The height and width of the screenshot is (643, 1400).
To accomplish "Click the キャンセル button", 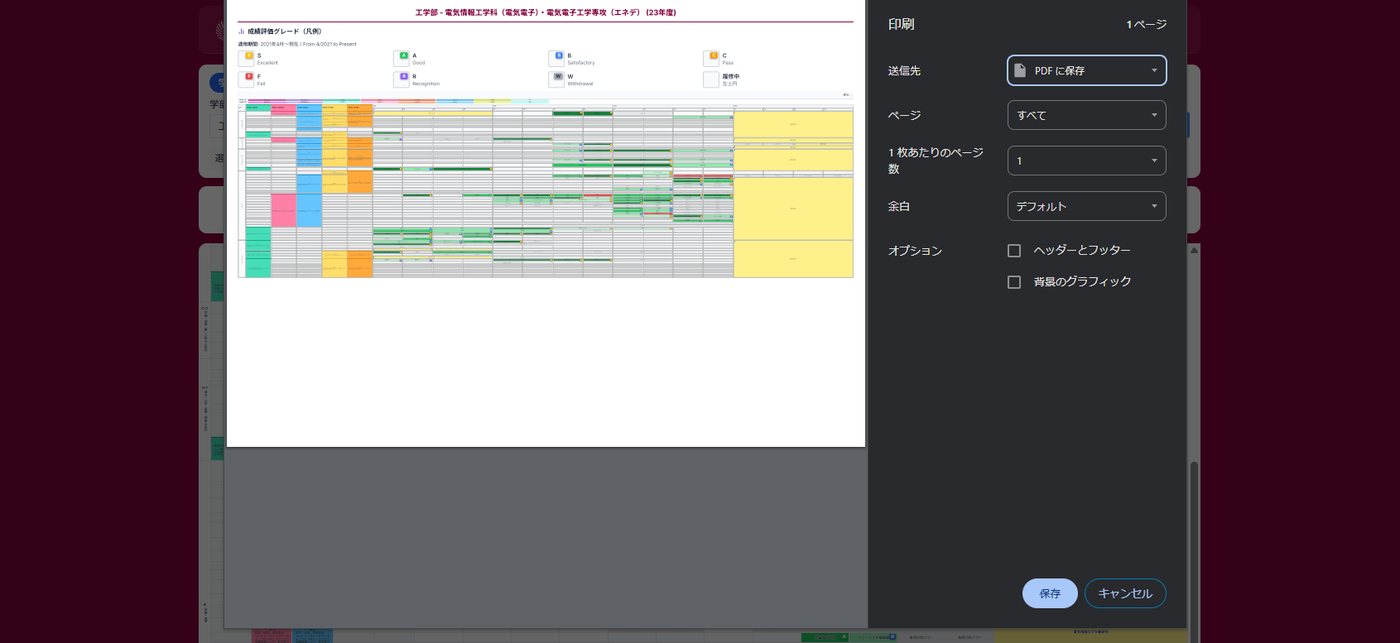I will point(1125,593).
